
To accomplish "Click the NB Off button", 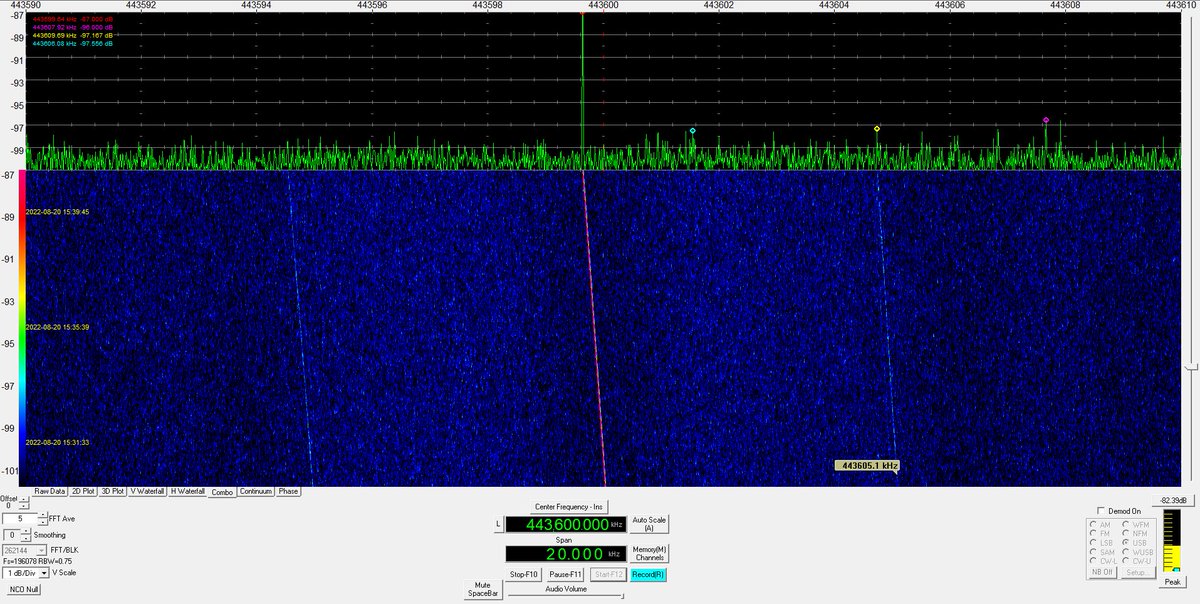I will click(1103, 572).
